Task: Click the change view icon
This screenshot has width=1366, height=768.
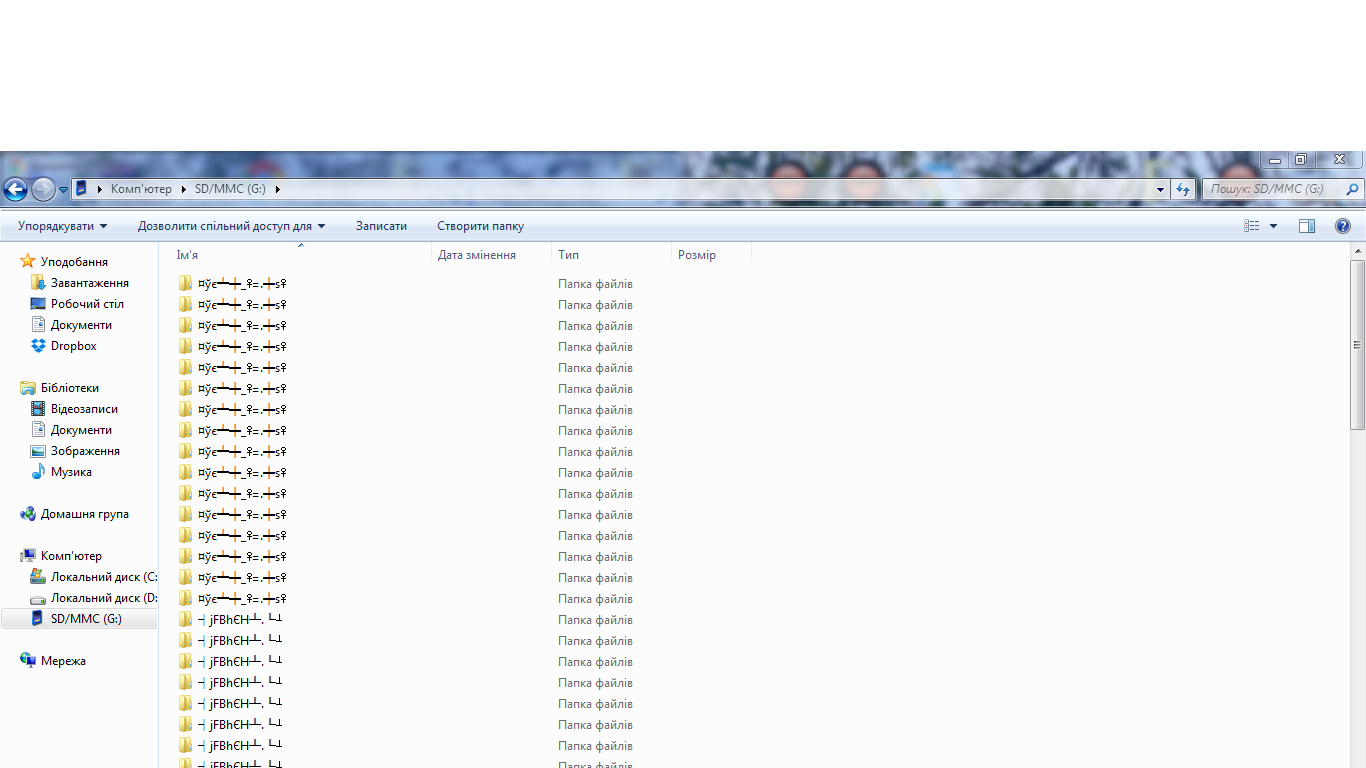Action: (1252, 226)
